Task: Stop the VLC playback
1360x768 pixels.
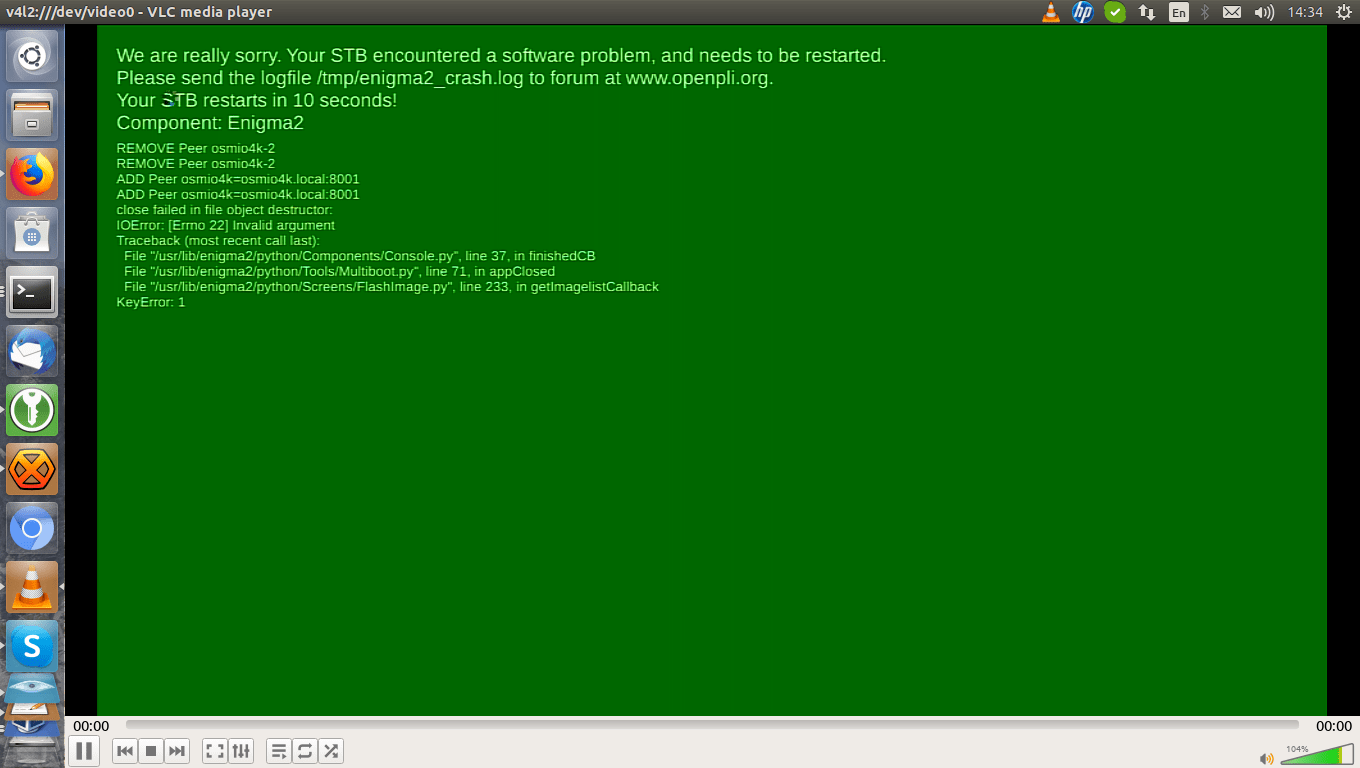Action: [x=151, y=751]
